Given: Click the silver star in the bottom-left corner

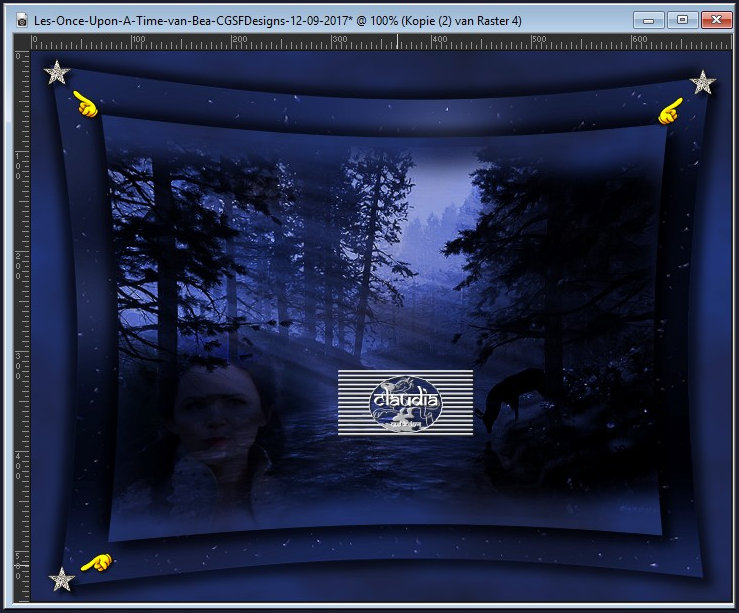Looking at the screenshot, I should pyautogui.click(x=61, y=579).
